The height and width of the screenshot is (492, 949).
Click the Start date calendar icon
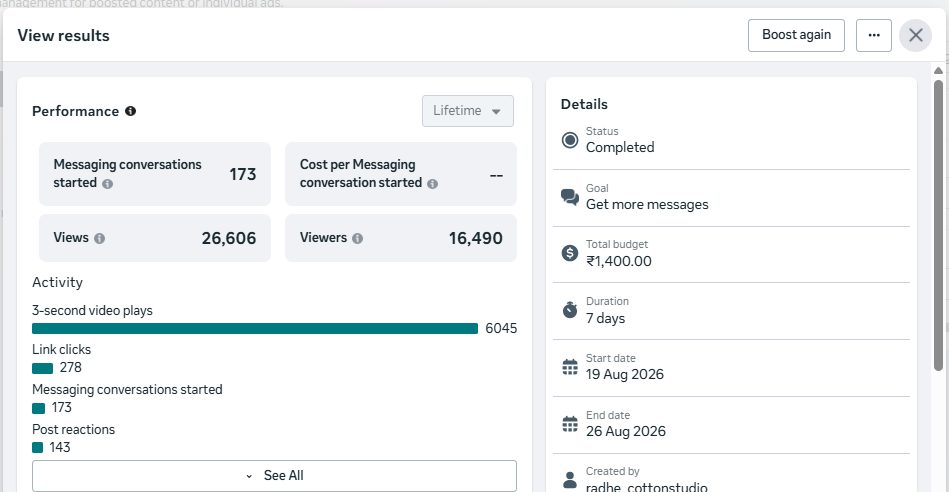570,367
